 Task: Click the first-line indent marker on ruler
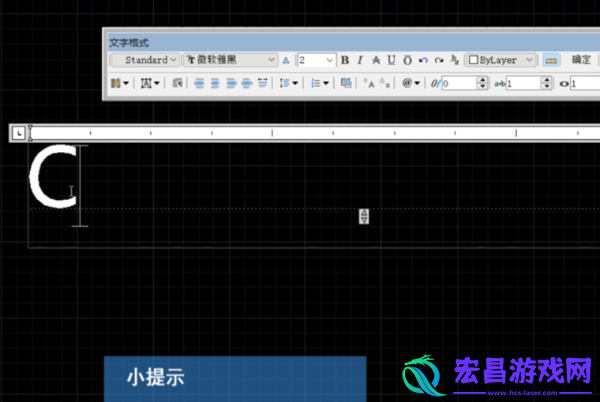pos(30,129)
